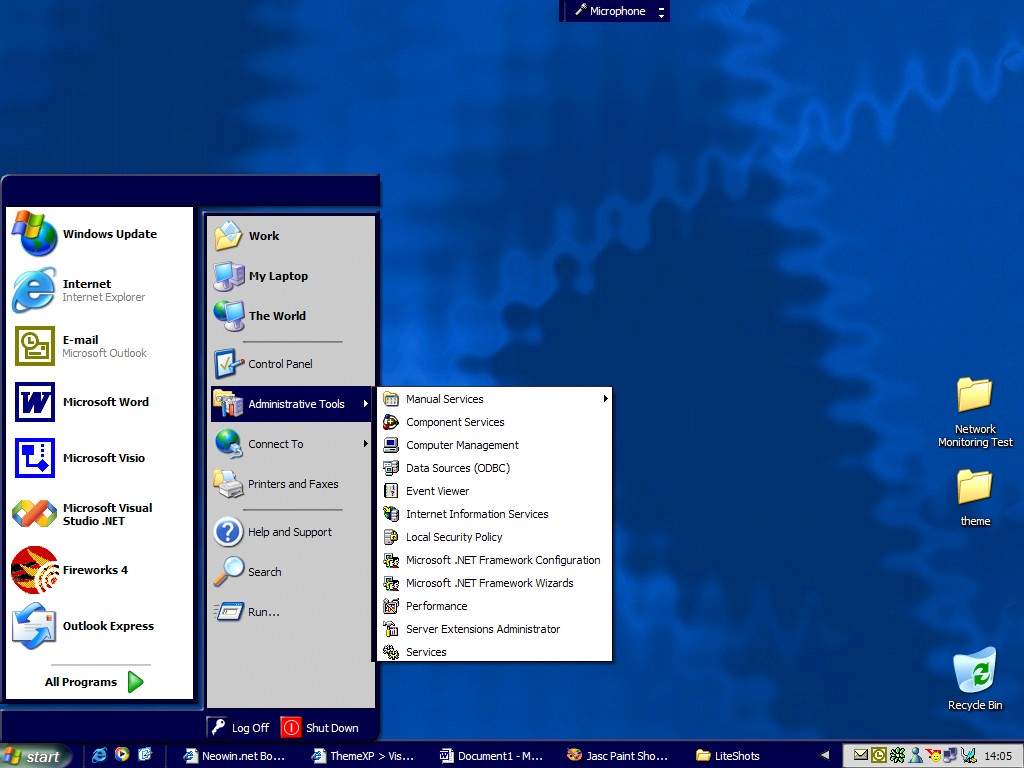Viewport: 1024px width, 768px height.
Task: Switch to the Neowin.net taskbar window
Action: 235,756
